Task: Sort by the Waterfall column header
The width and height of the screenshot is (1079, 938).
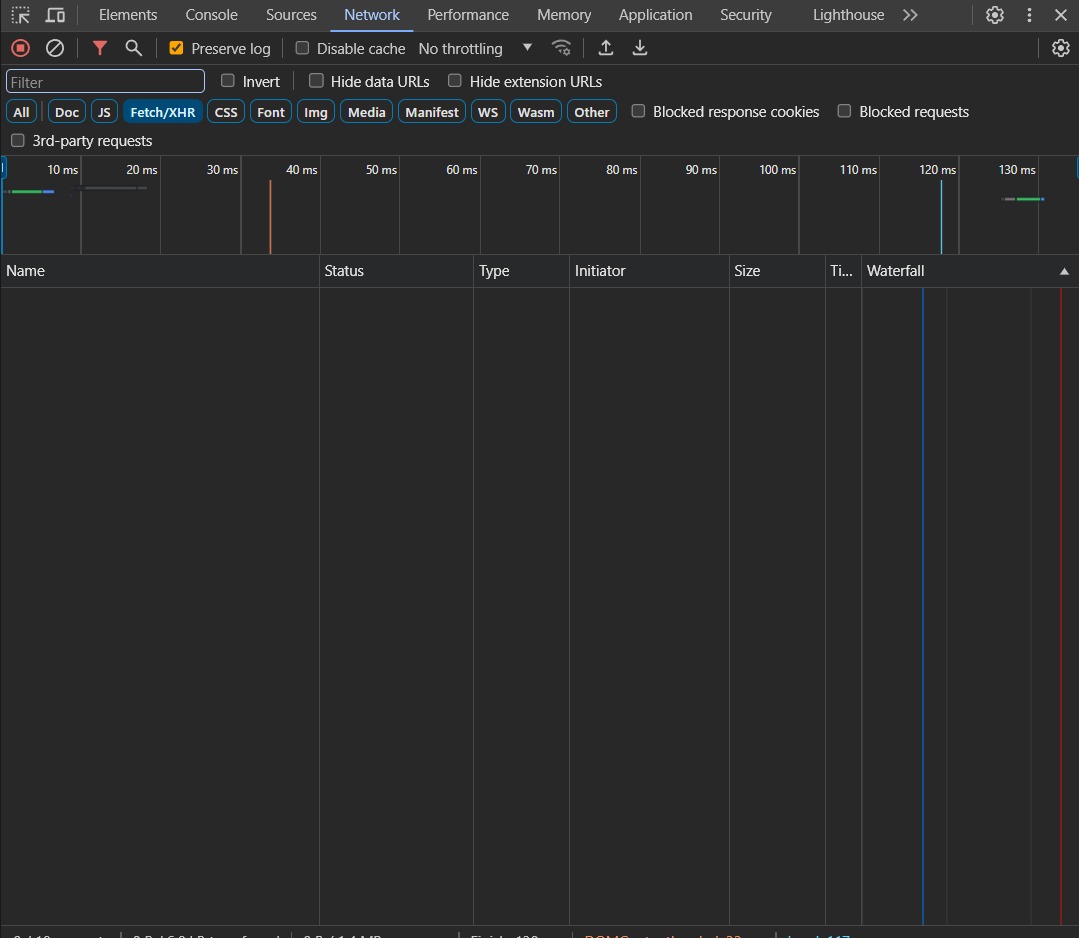Action: coord(970,271)
